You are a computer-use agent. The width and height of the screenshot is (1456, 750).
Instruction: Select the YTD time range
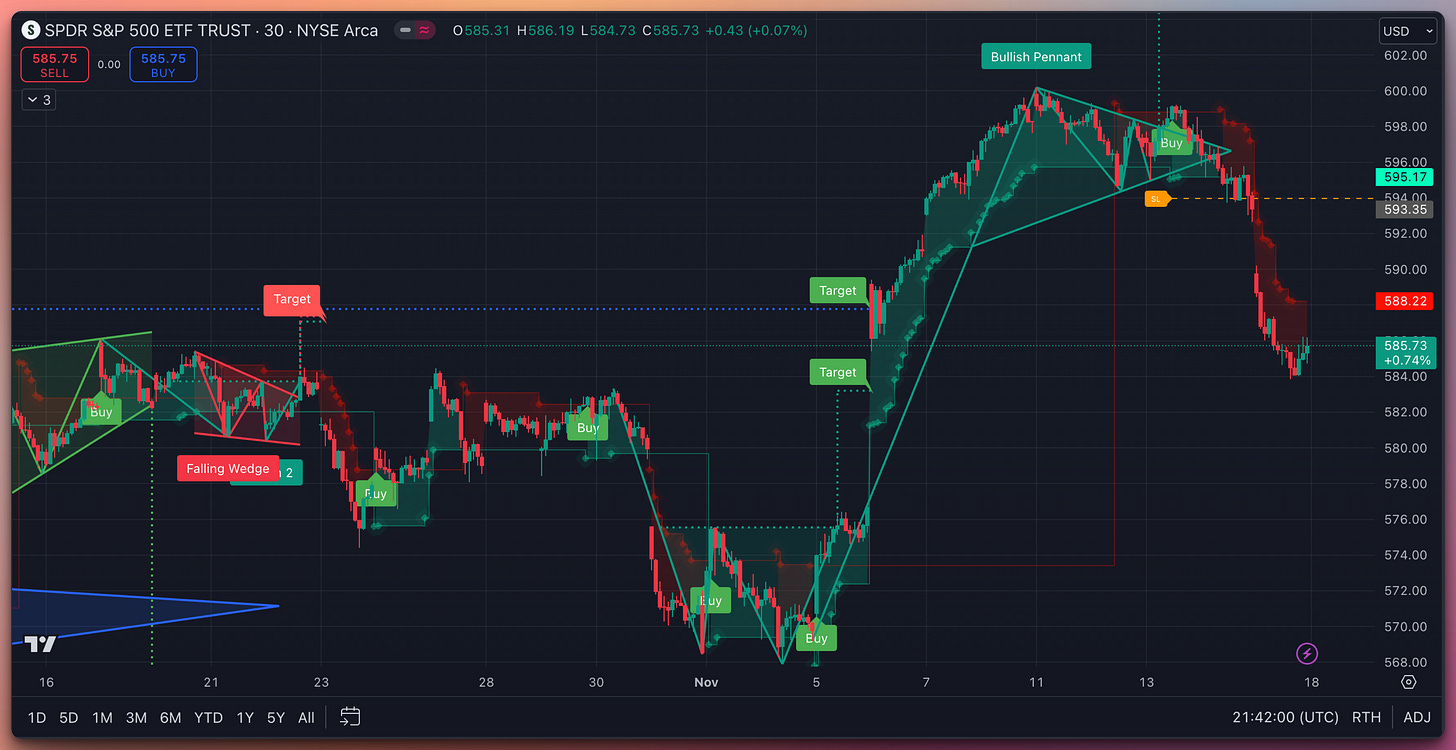click(208, 717)
